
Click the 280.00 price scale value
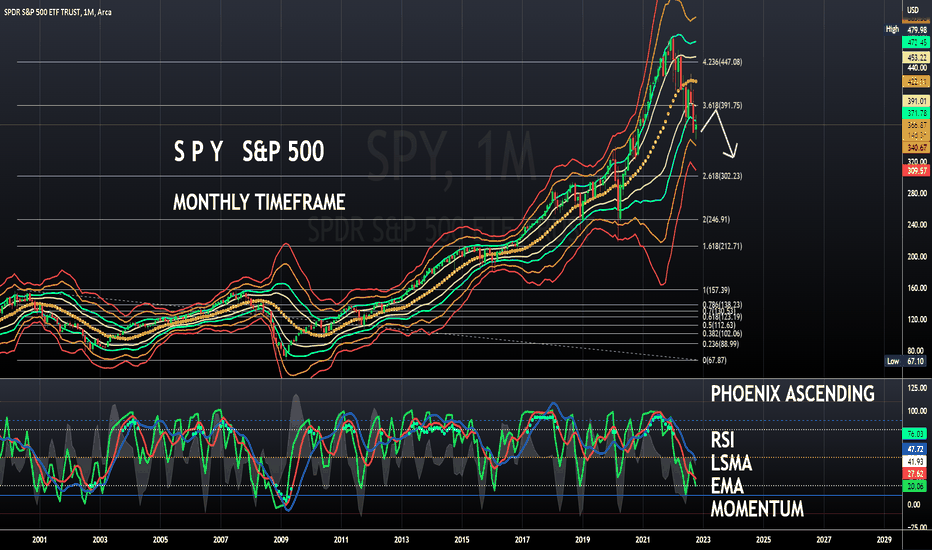click(917, 193)
